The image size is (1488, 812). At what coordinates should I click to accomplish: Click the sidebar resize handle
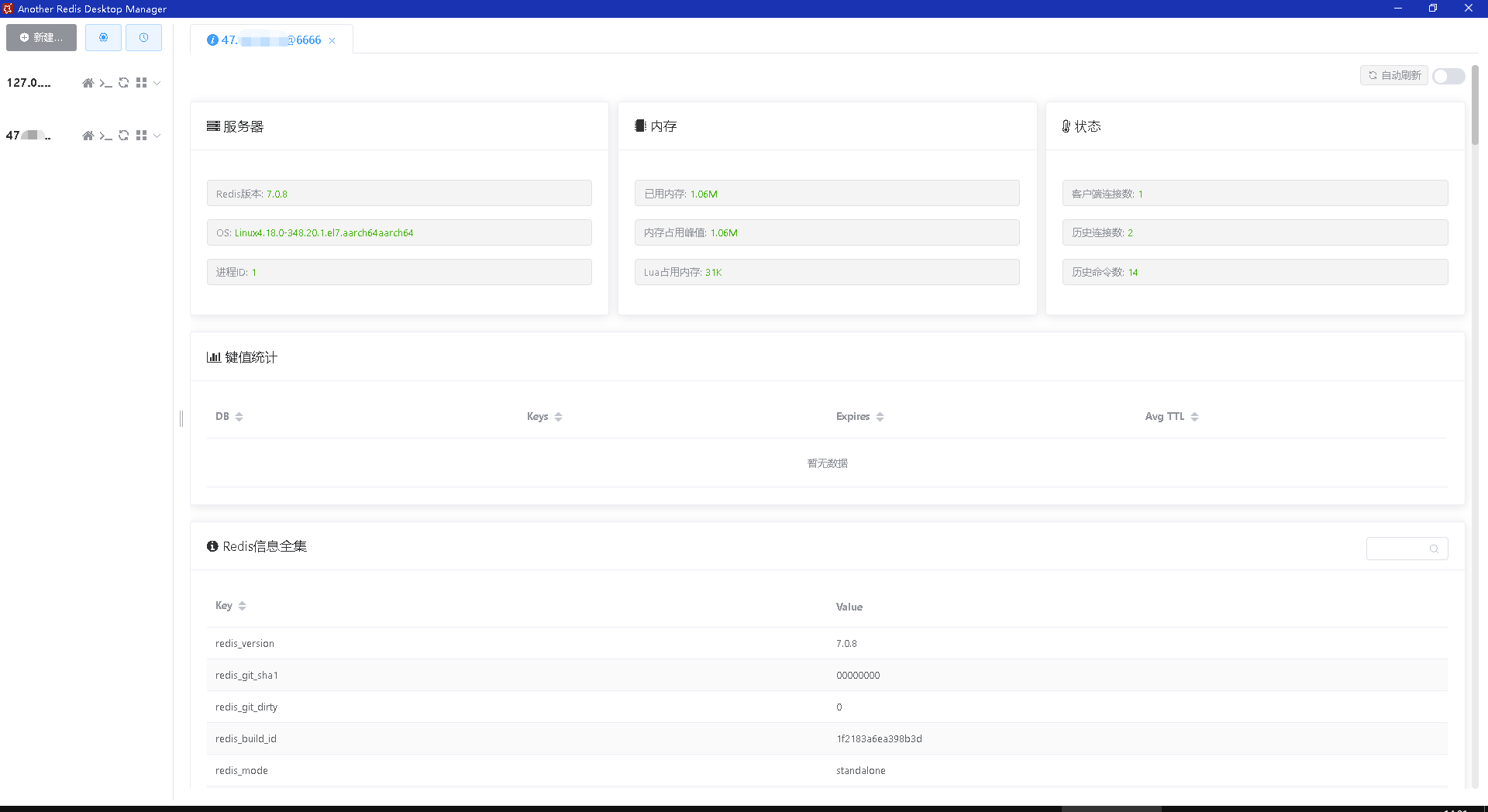pos(181,418)
